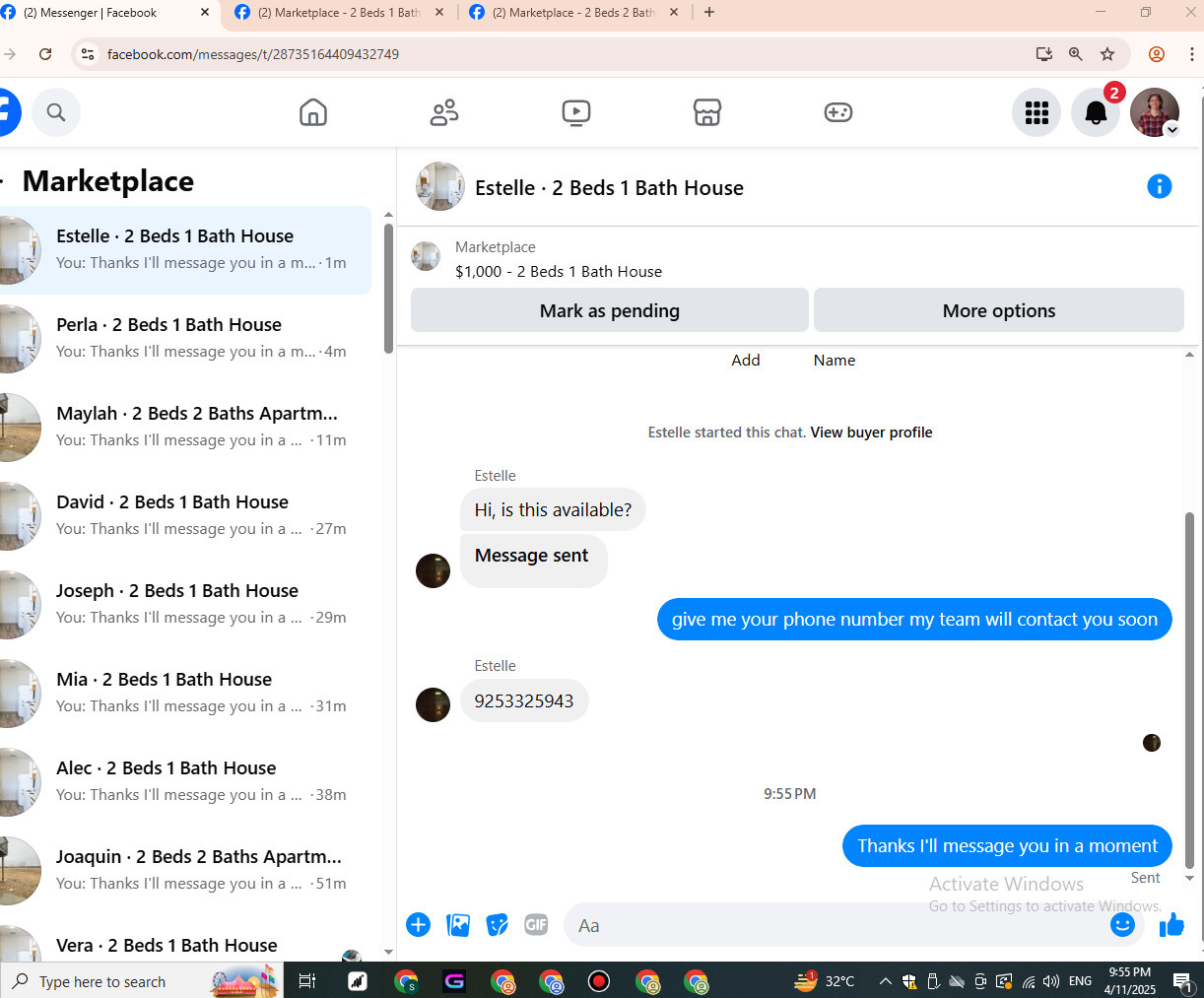Click the Facebook search magnifier
Image resolution: width=1204 pixels, height=998 pixels.
[x=56, y=112]
